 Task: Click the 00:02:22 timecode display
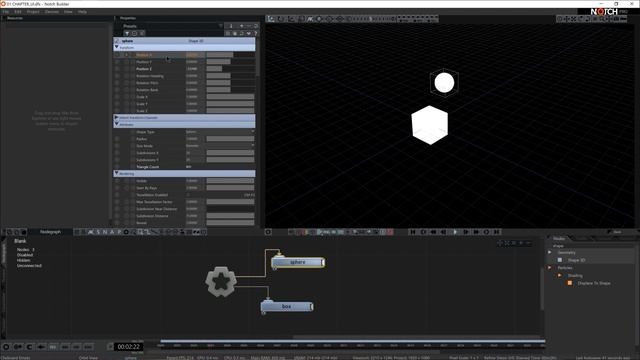(x=129, y=347)
